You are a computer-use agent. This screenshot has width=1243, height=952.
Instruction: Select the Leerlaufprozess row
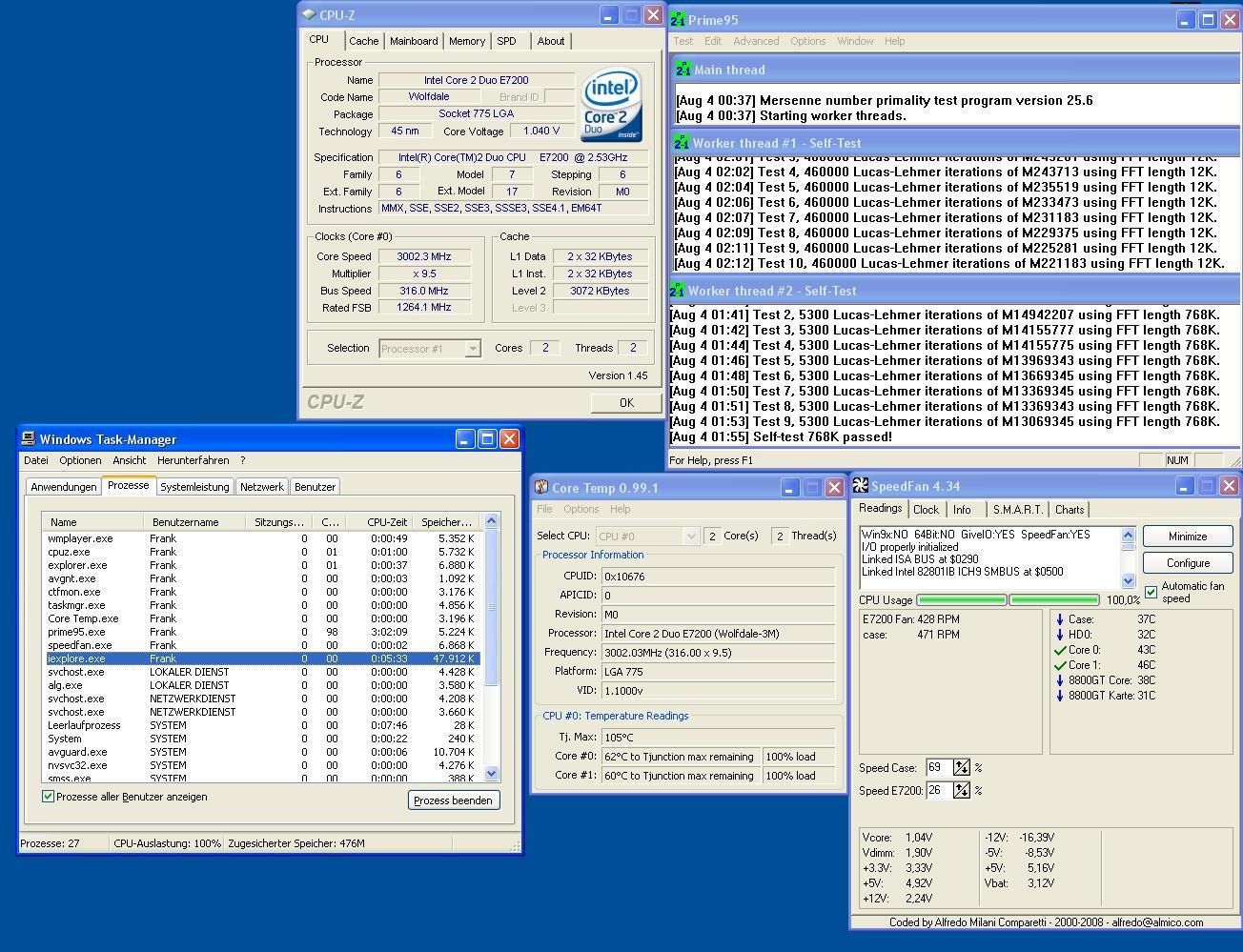pos(262,725)
